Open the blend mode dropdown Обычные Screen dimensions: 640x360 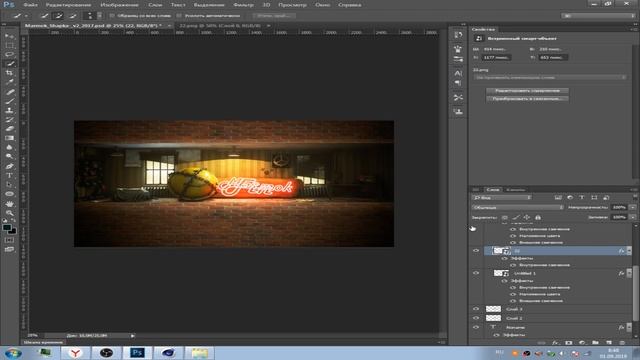(518, 207)
